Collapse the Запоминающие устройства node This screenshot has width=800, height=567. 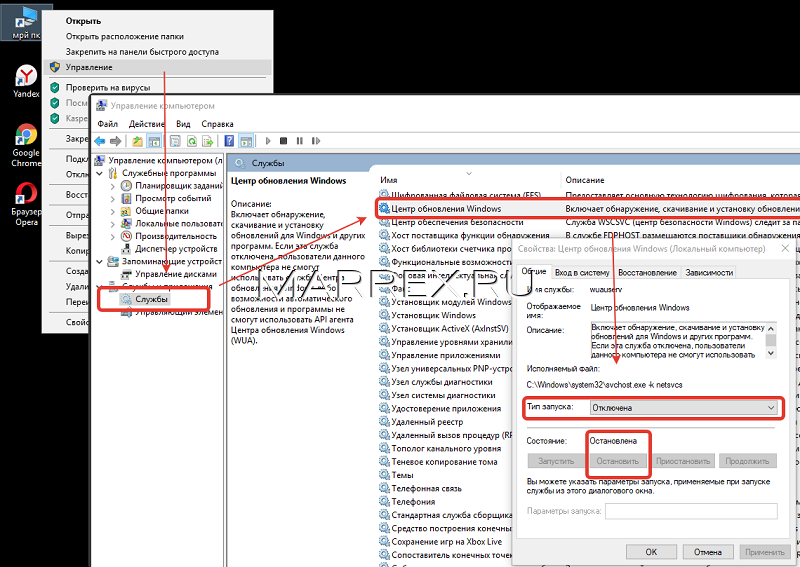click(99, 261)
